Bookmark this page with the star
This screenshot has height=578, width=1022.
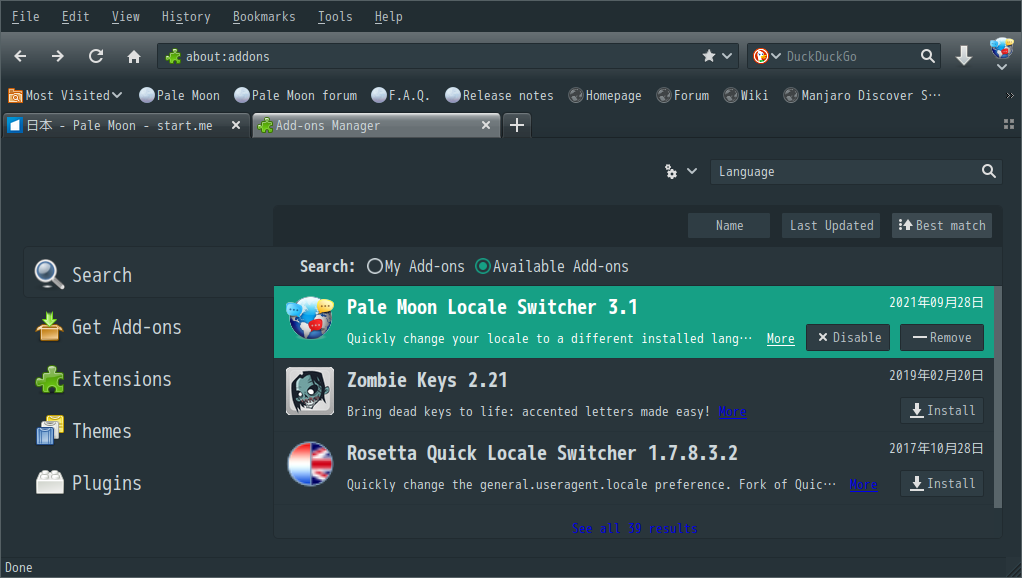pos(708,56)
